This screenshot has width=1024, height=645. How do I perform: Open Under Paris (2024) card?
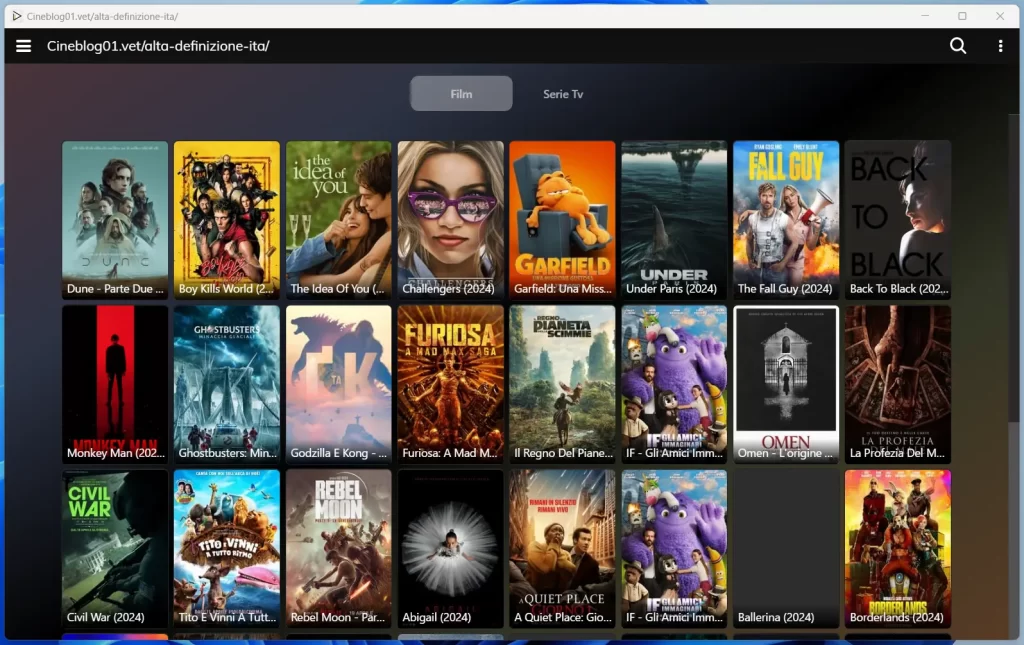pyautogui.click(x=674, y=220)
